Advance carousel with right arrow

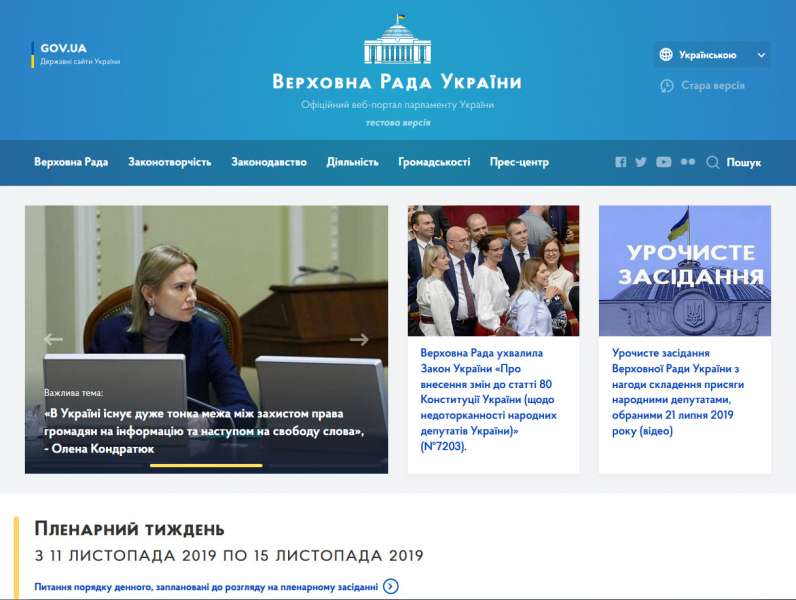tap(359, 339)
